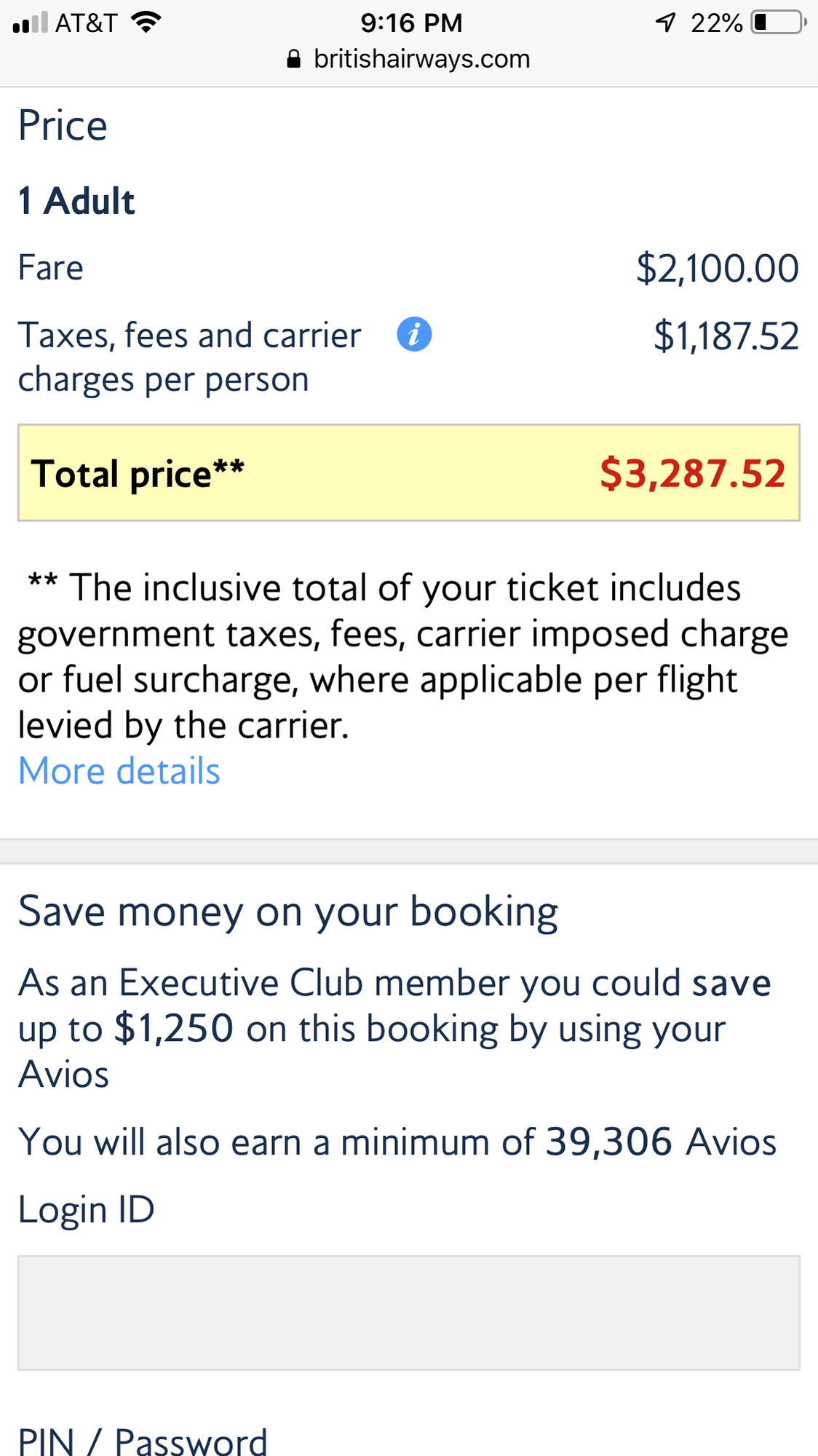Tap the $1,187.52 taxes amount
The width and height of the screenshot is (818, 1456).
point(726,336)
